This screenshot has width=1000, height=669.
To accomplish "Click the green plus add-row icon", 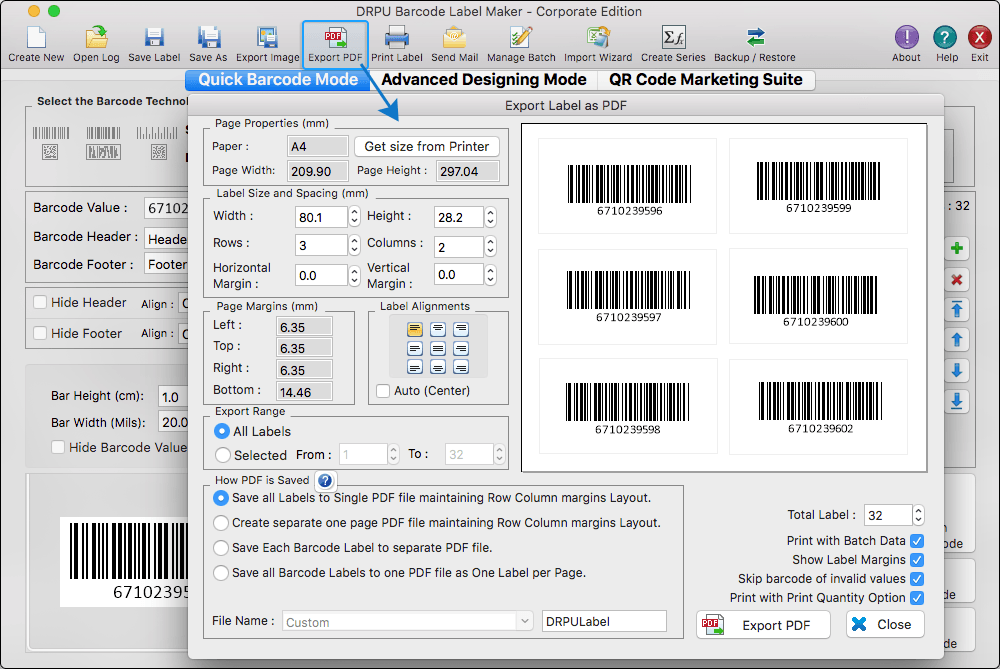I will tap(957, 248).
